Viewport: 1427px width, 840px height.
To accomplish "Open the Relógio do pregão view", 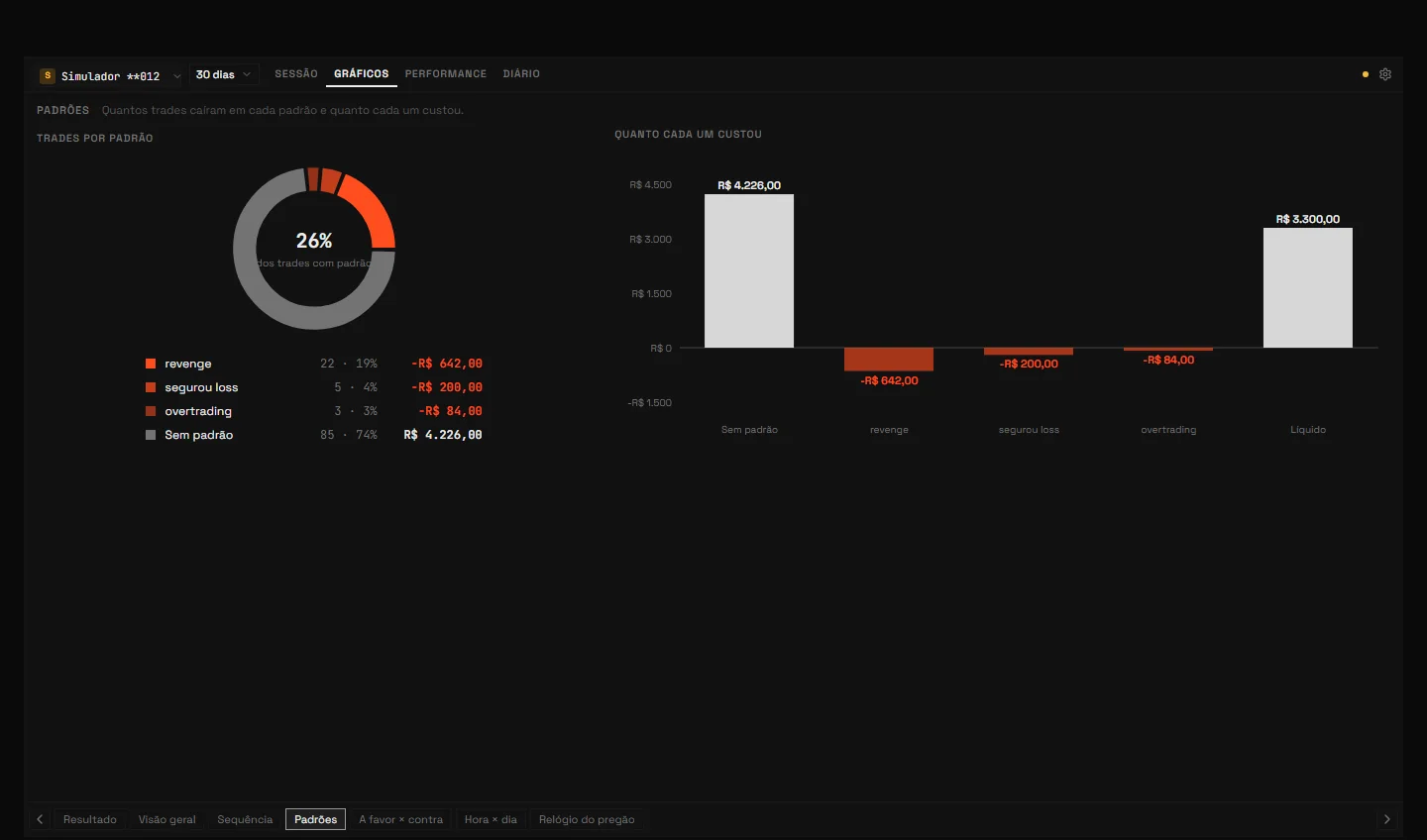I will click(587, 819).
